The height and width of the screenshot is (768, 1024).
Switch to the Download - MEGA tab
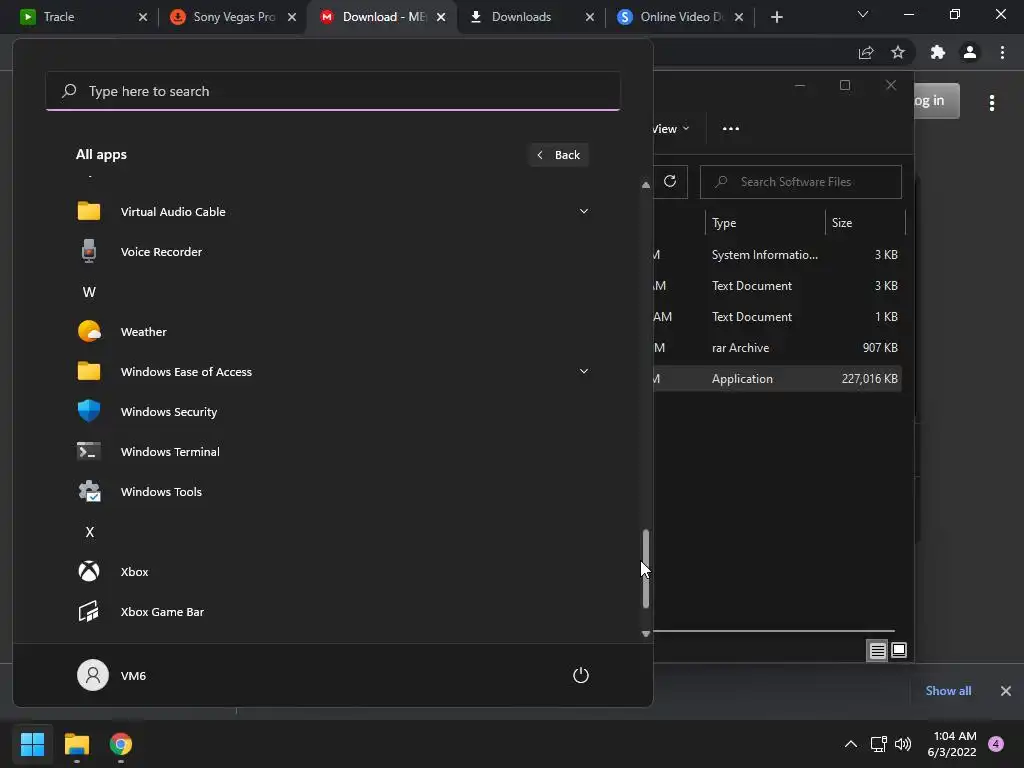pos(384,17)
